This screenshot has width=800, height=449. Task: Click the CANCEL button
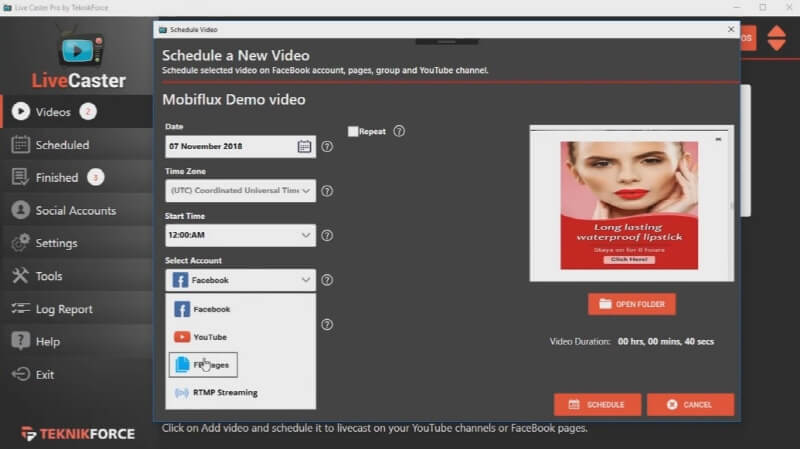coord(690,405)
